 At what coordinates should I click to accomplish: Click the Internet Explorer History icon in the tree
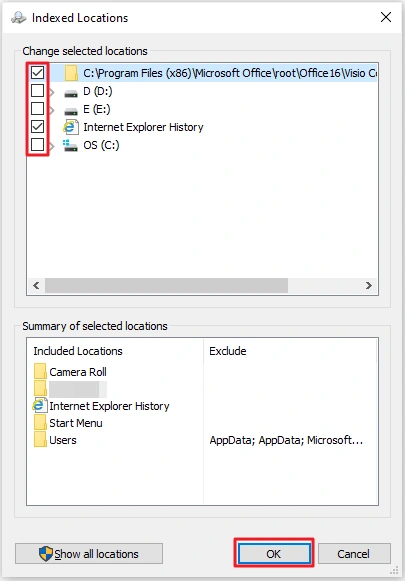coord(71,127)
